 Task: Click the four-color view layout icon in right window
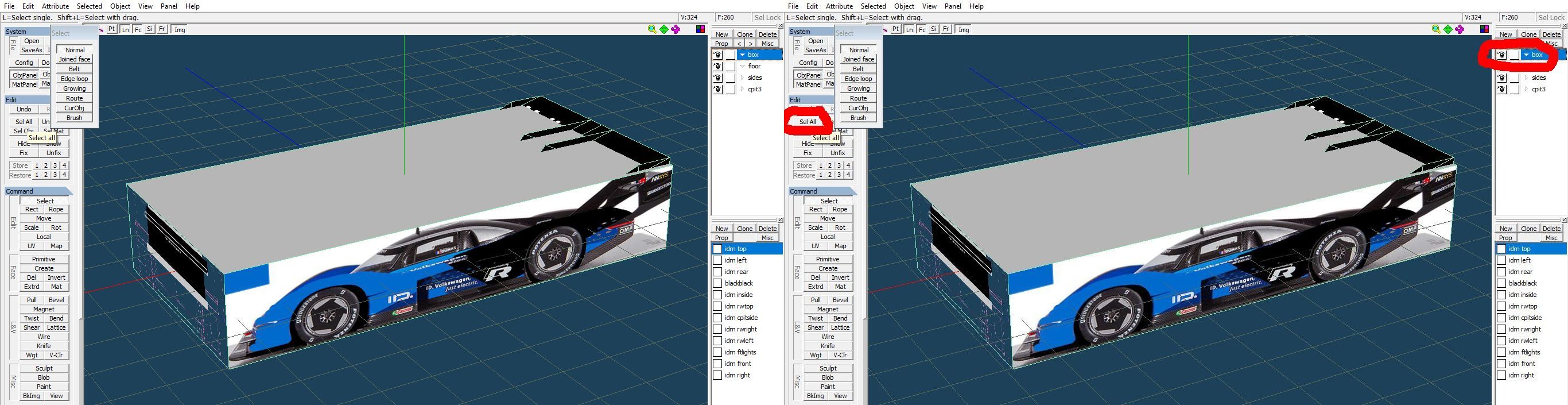pos(1485,29)
